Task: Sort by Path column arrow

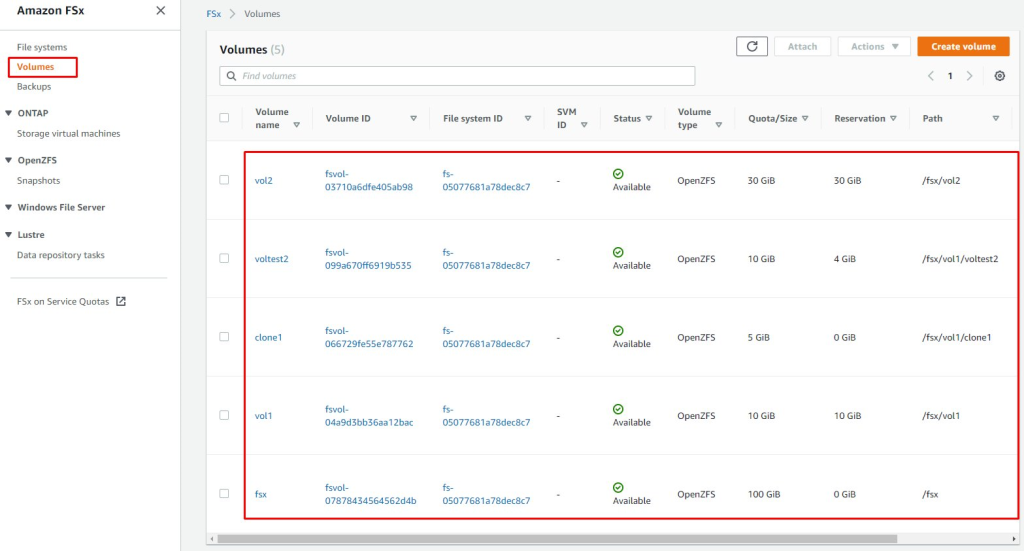Action: point(995,118)
